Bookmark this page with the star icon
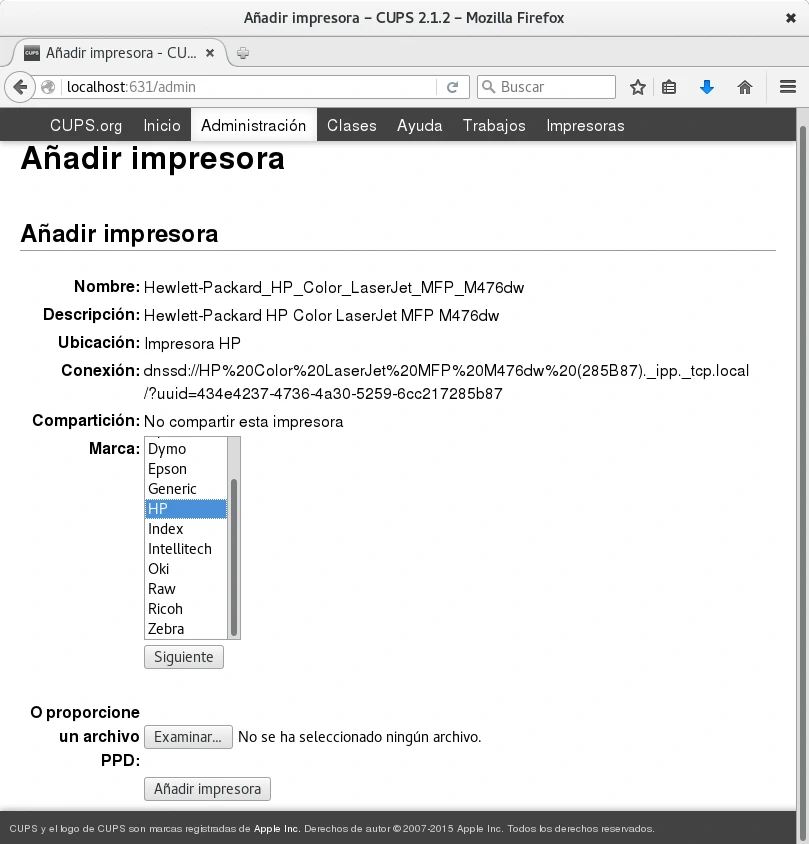This screenshot has height=844, width=809. tap(638, 87)
